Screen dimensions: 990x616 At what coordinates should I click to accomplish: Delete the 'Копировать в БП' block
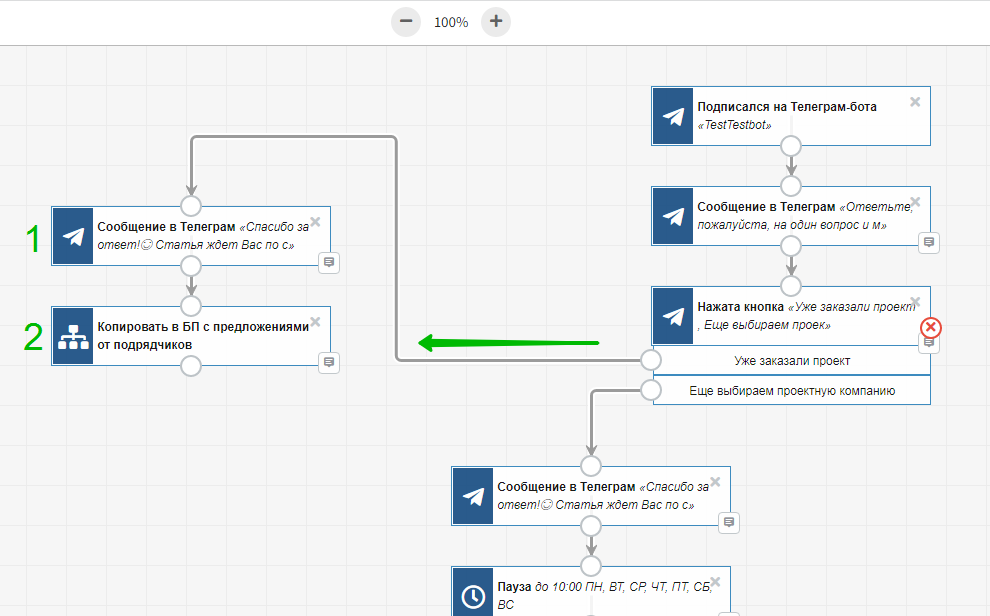pos(315,322)
